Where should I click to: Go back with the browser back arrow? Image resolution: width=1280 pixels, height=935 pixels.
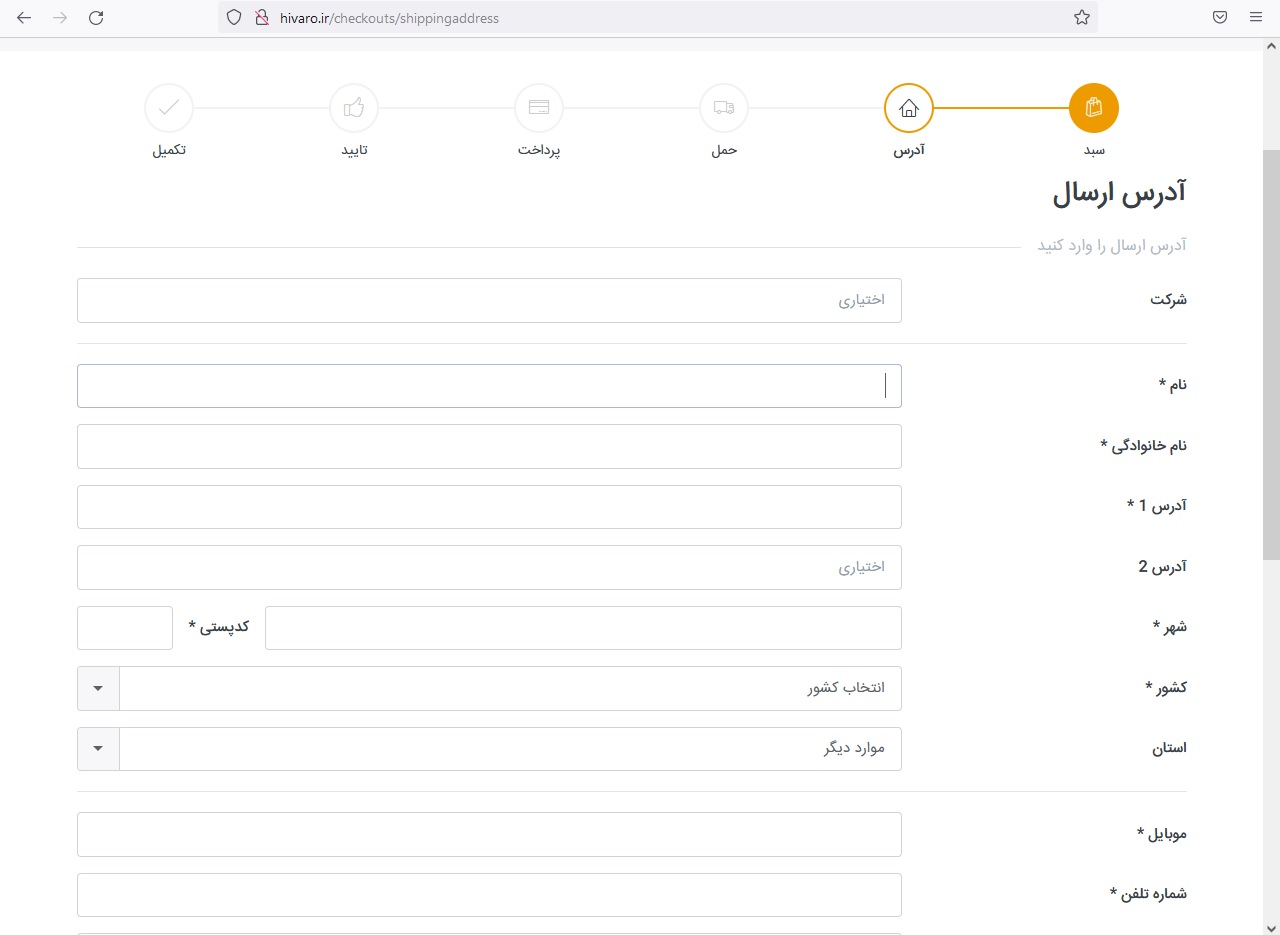[24, 18]
